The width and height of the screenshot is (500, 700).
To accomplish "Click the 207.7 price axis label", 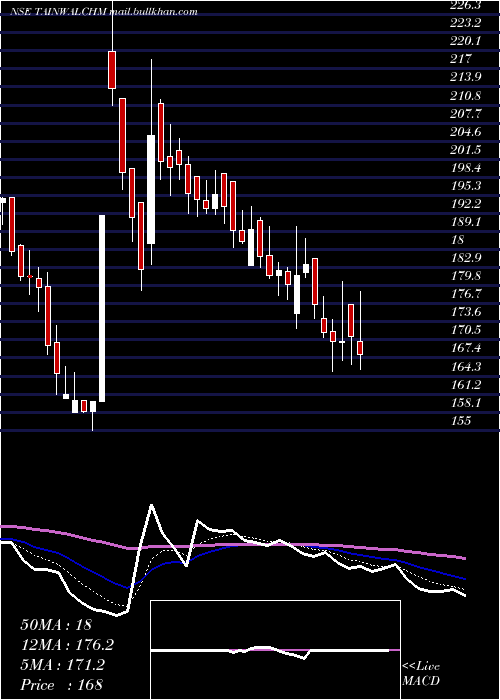I will (465, 114).
